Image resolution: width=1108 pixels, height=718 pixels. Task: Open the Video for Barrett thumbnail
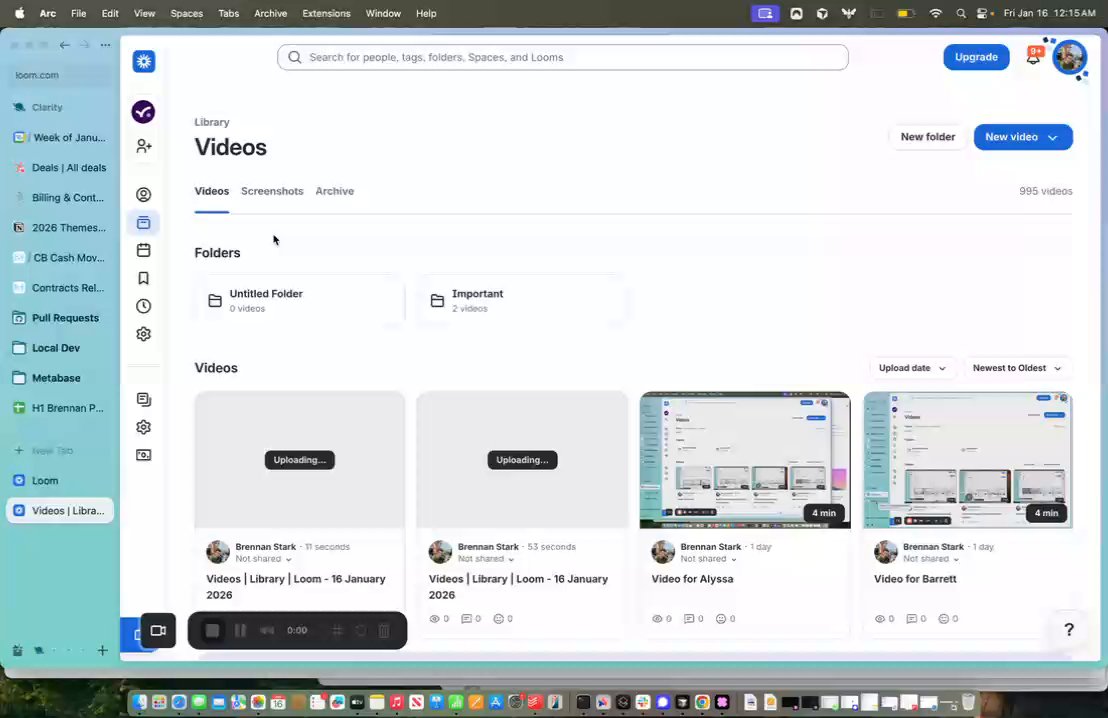tap(967, 460)
